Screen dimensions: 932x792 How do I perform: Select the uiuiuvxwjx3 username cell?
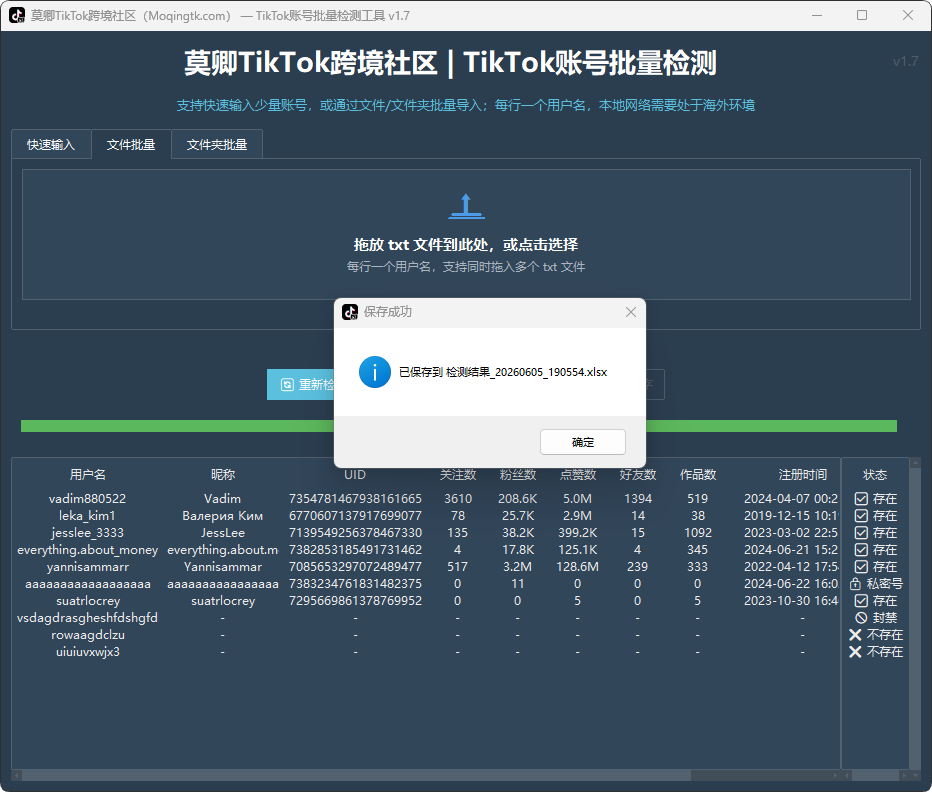(x=88, y=652)
